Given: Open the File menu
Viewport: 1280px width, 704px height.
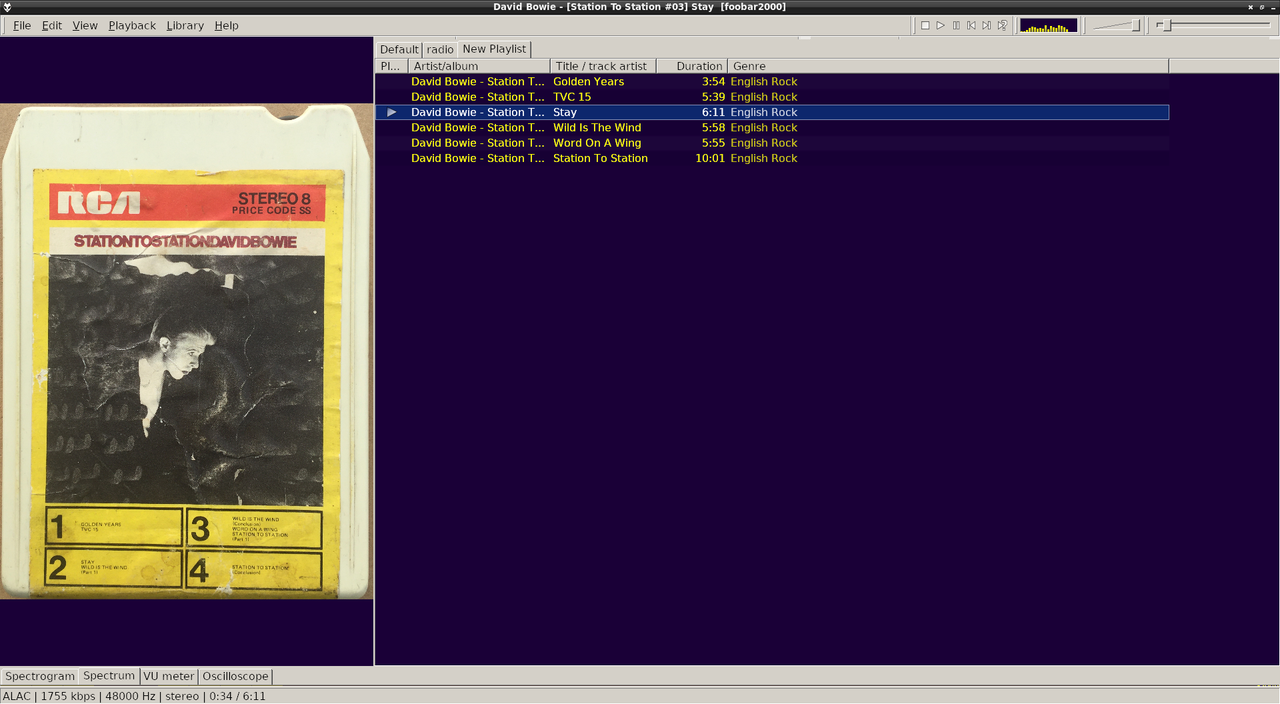Looking at the screenshot, I should click(22, 25).
